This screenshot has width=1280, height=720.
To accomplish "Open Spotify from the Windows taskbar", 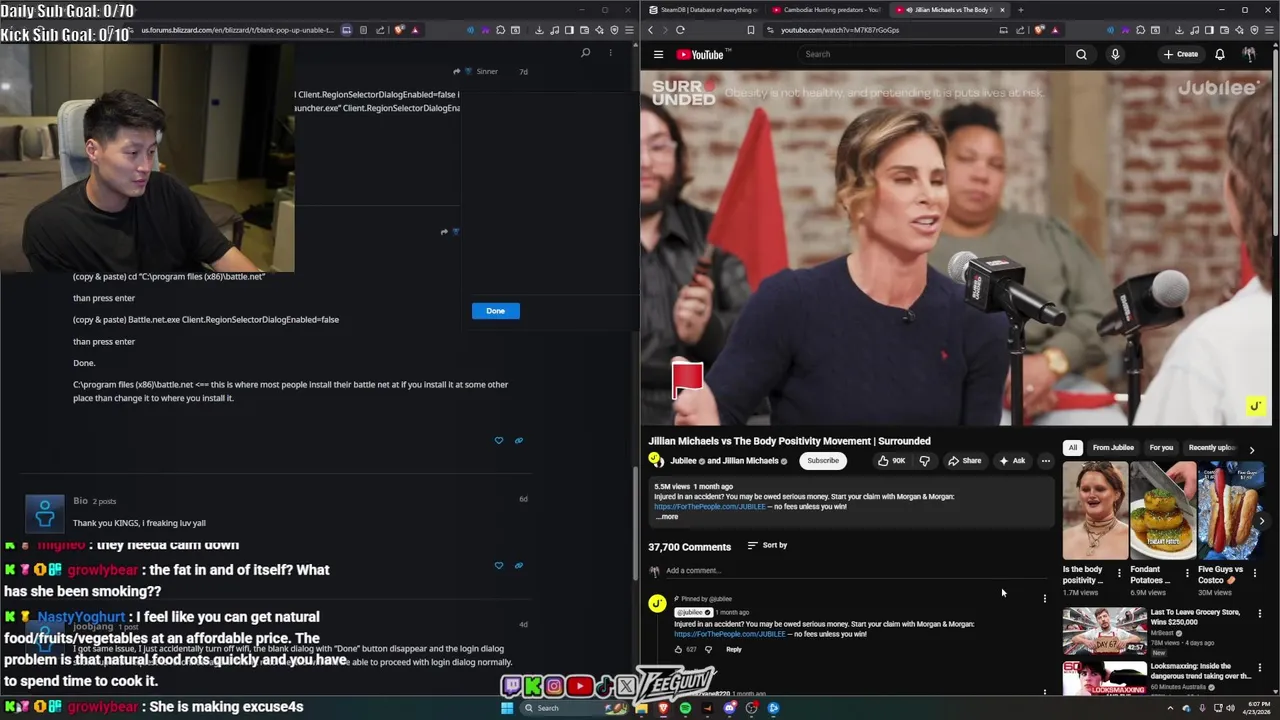I will (x=685, y=708).
